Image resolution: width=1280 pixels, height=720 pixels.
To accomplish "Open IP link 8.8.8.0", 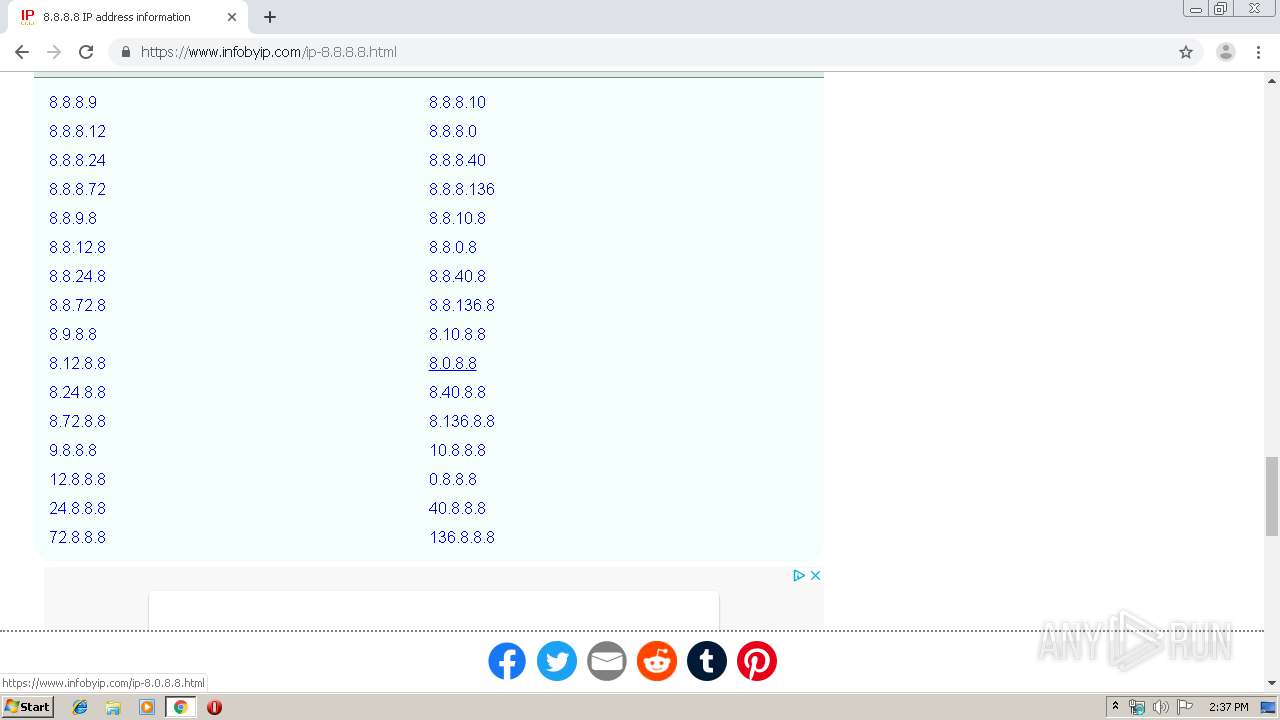I will [x=453, y=131].
